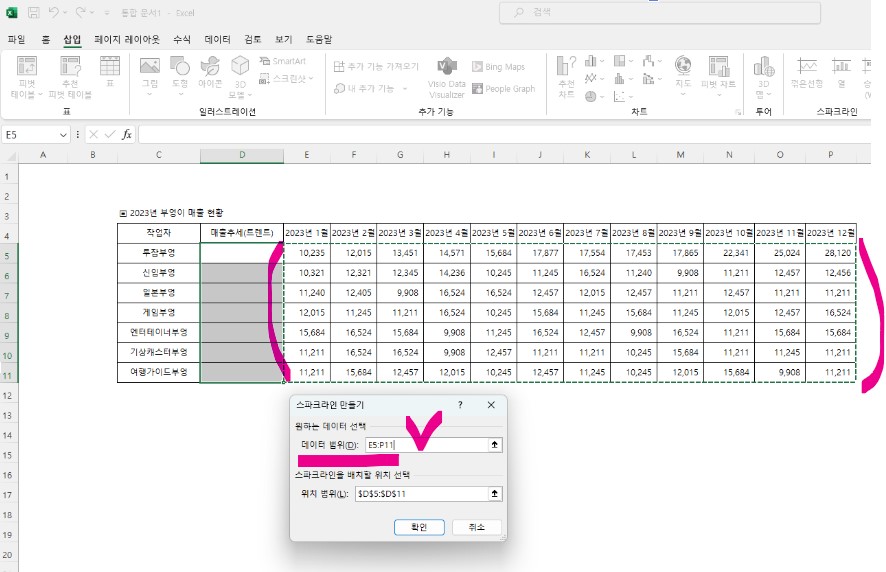Open Recommended PivotTables (추천 피벗 테이블)

pyautogui.click(x=70, y=77)
